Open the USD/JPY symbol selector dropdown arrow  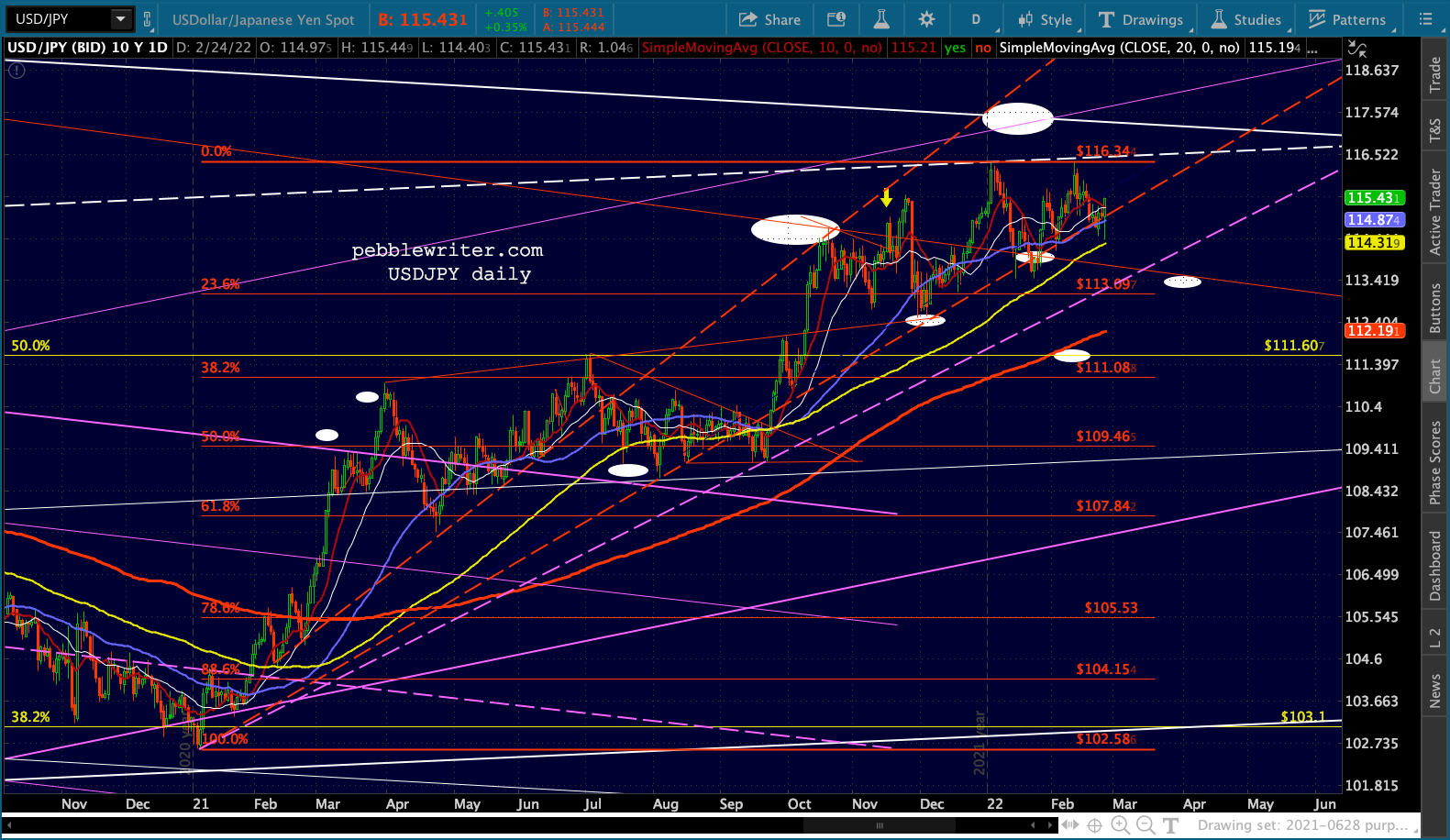(120, 18)
